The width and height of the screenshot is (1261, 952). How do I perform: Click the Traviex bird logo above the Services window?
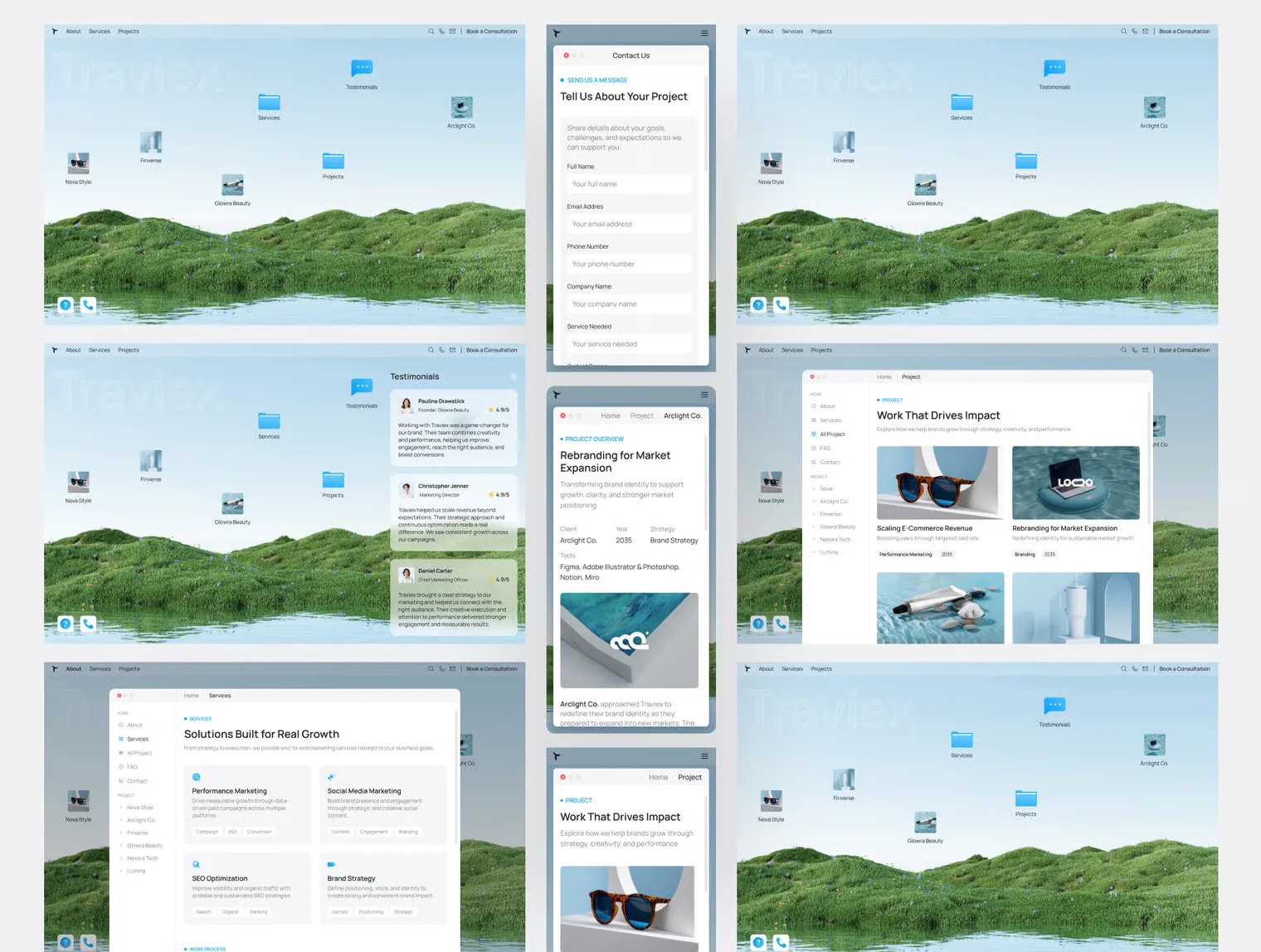(55, 668)
